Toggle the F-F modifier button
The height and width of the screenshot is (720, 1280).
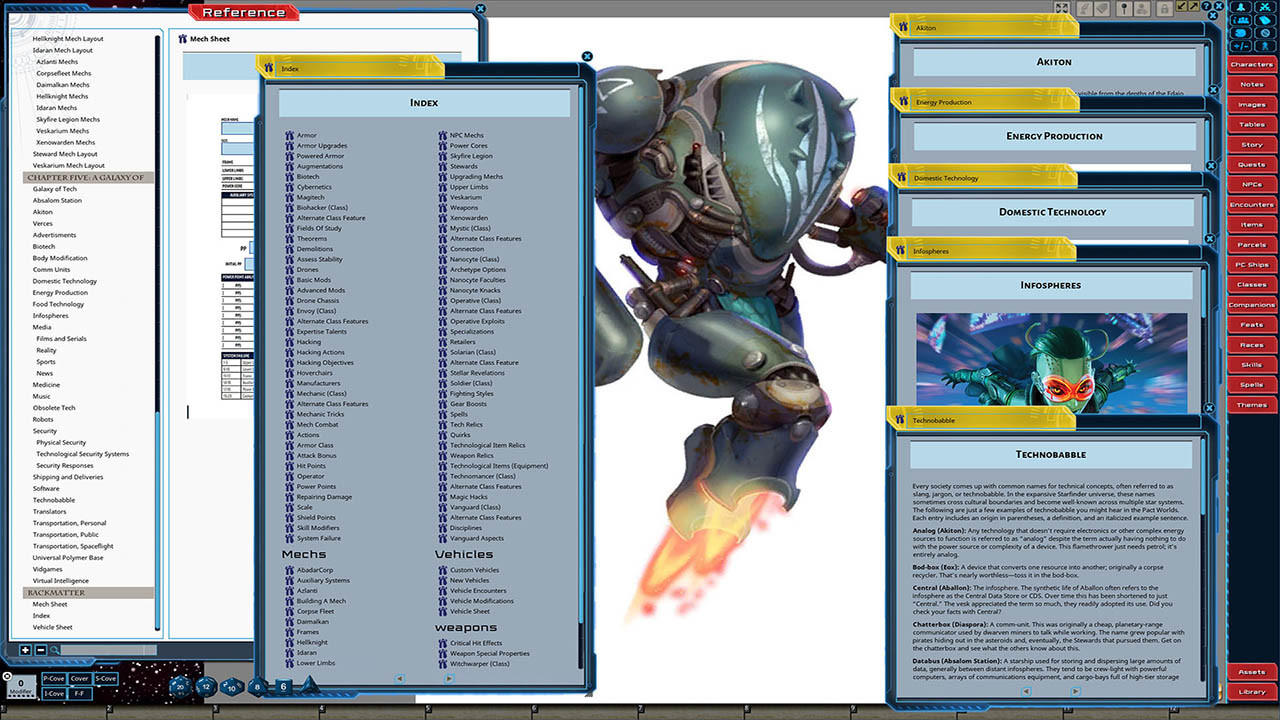pyautogui.click(x=79, y=693)
